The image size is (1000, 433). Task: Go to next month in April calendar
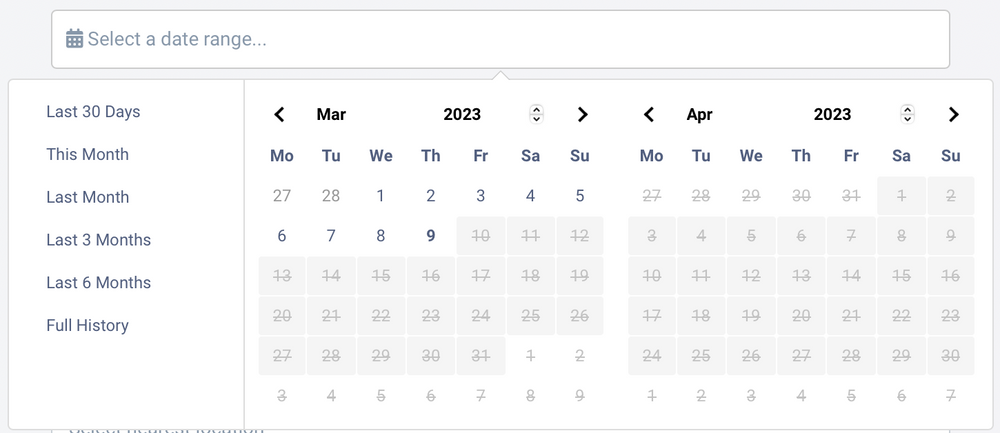click(x=953, y=114)
